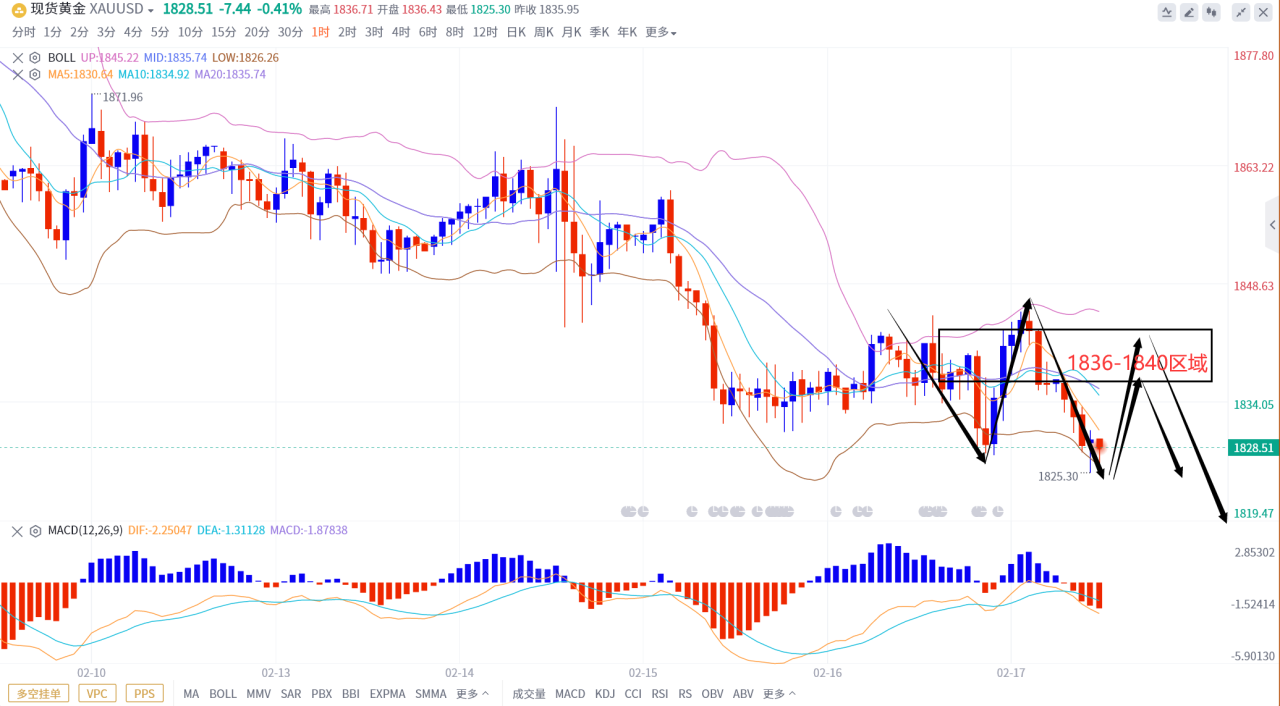Screen dimensions: 1280x706
Task: Expand the XAUUSD symbol dropdown arrow
Action: 150,9
